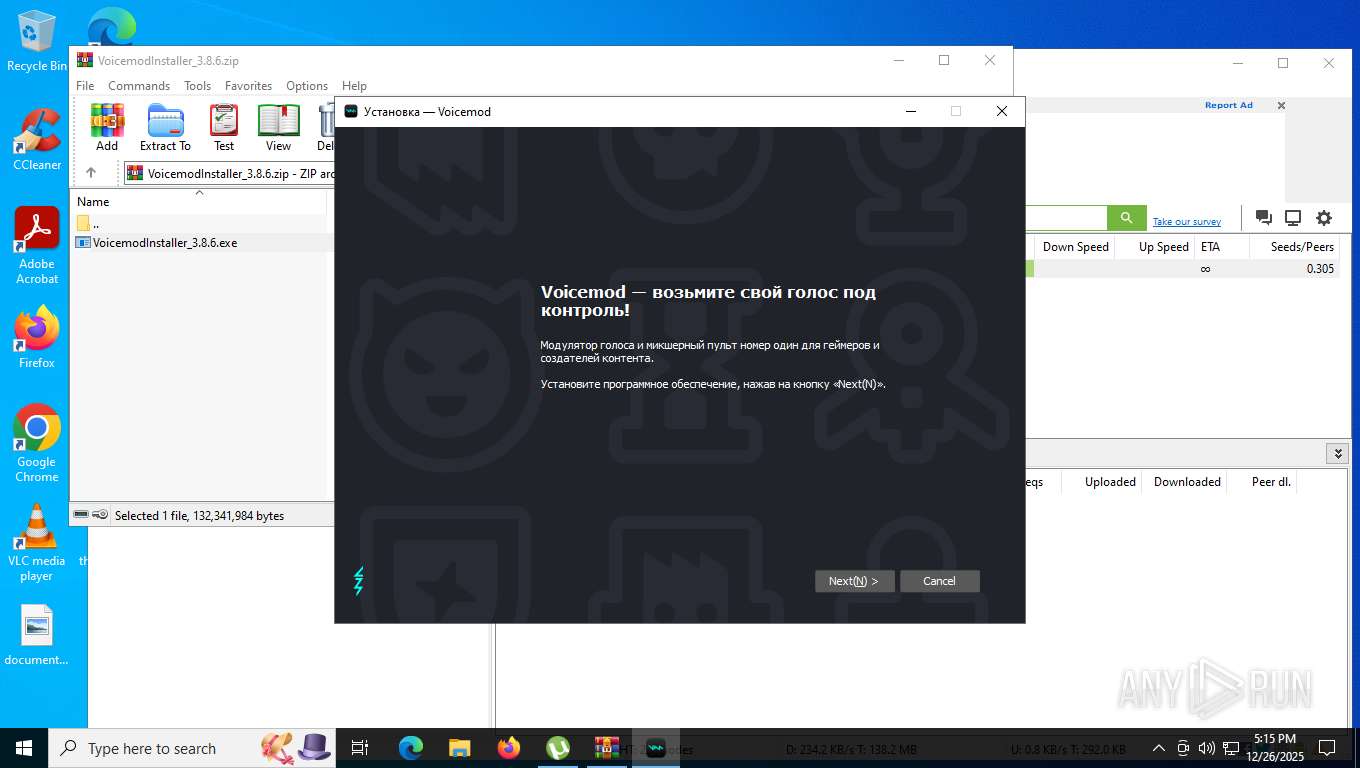
Task: Click the Report Ad link in uTorrent
Action: 1228,105
